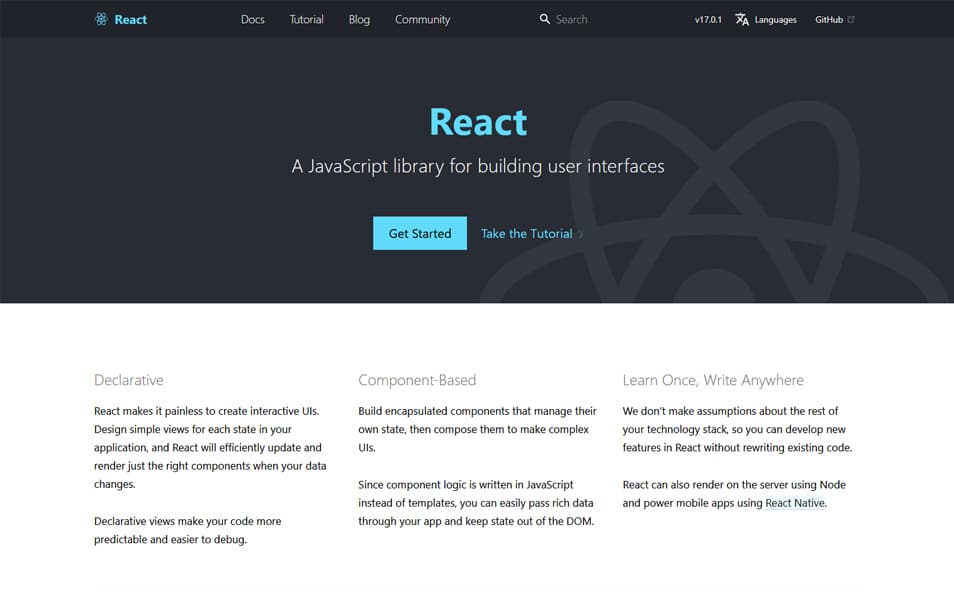Click the paragraph starting 'Build encapsulated components'

477,429
